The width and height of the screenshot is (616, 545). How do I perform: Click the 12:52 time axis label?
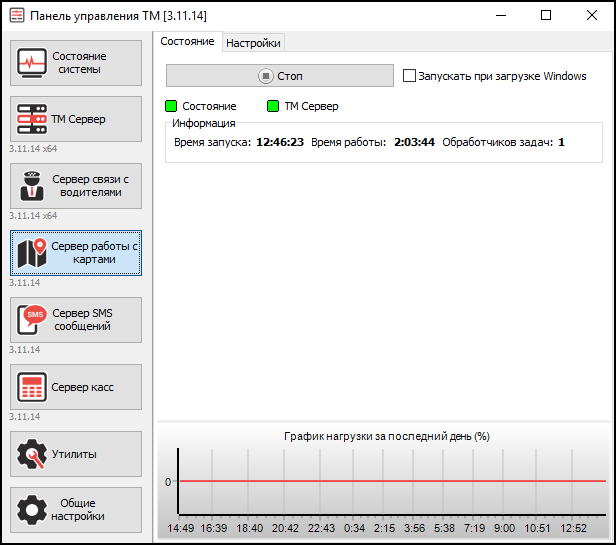574,528
